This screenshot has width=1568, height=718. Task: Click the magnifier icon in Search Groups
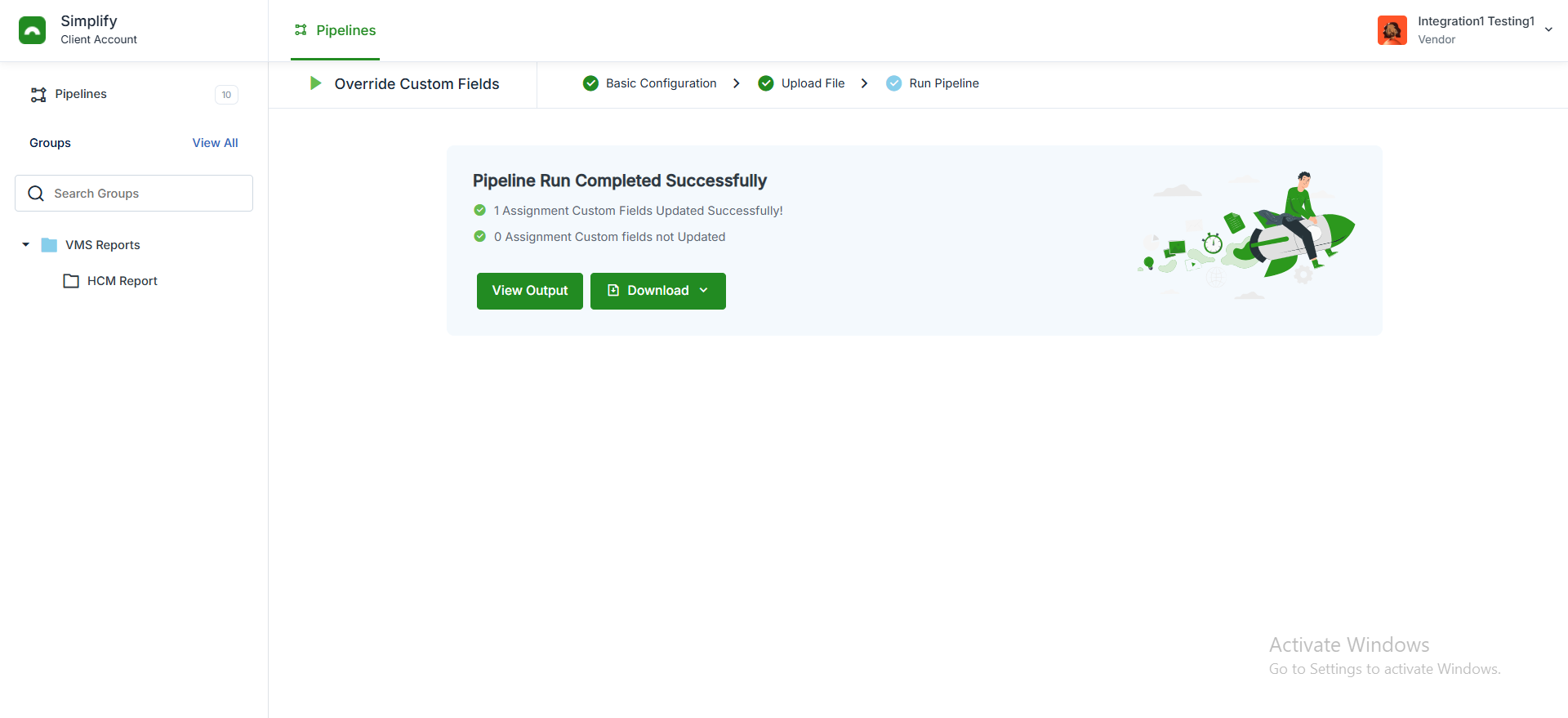pyautogui.click(x=36, y=194)
